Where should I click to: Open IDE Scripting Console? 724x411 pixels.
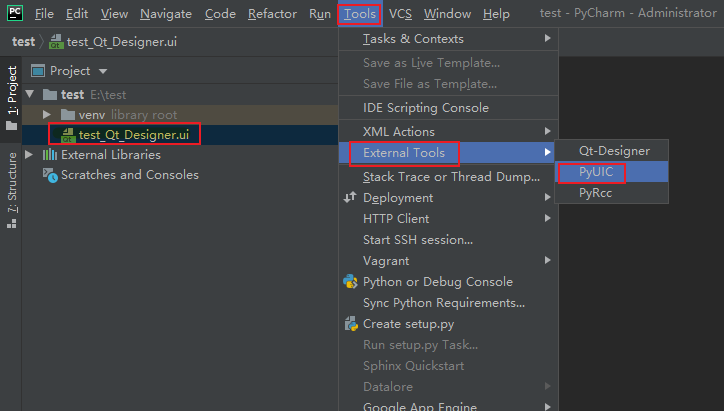(448, 108)
